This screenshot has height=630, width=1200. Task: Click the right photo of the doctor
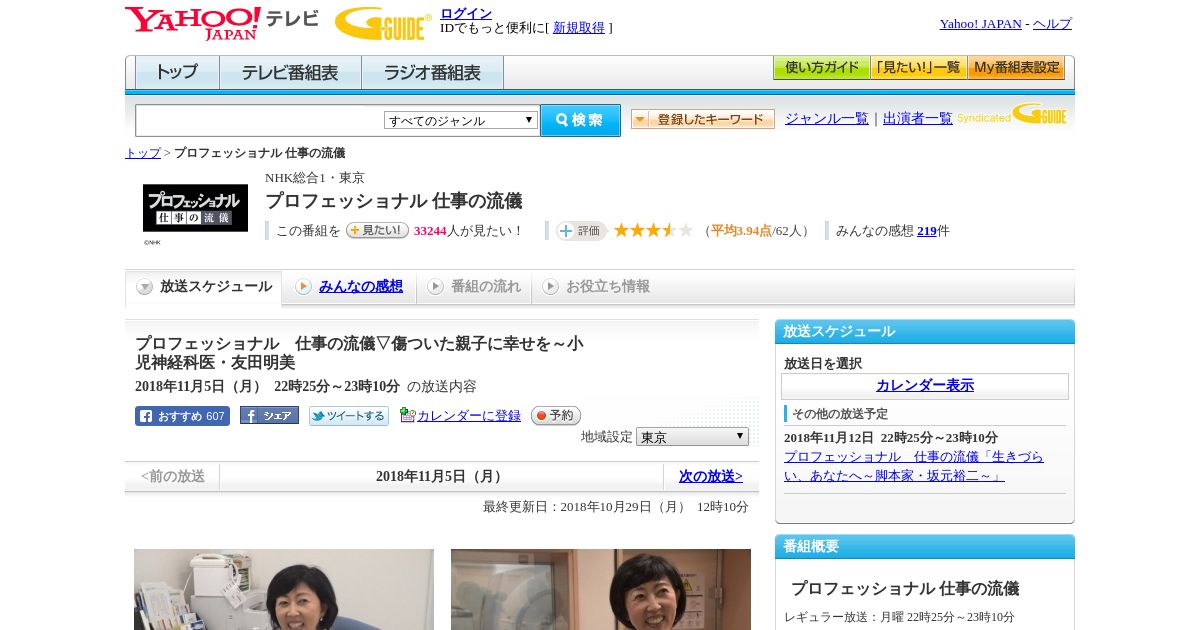click(x=601, y=589)
